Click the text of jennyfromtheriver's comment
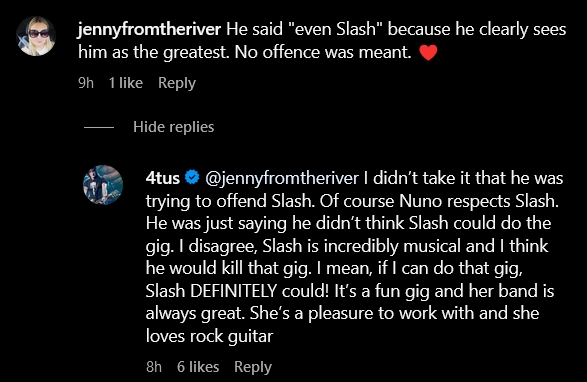 [x=322, y=40]
